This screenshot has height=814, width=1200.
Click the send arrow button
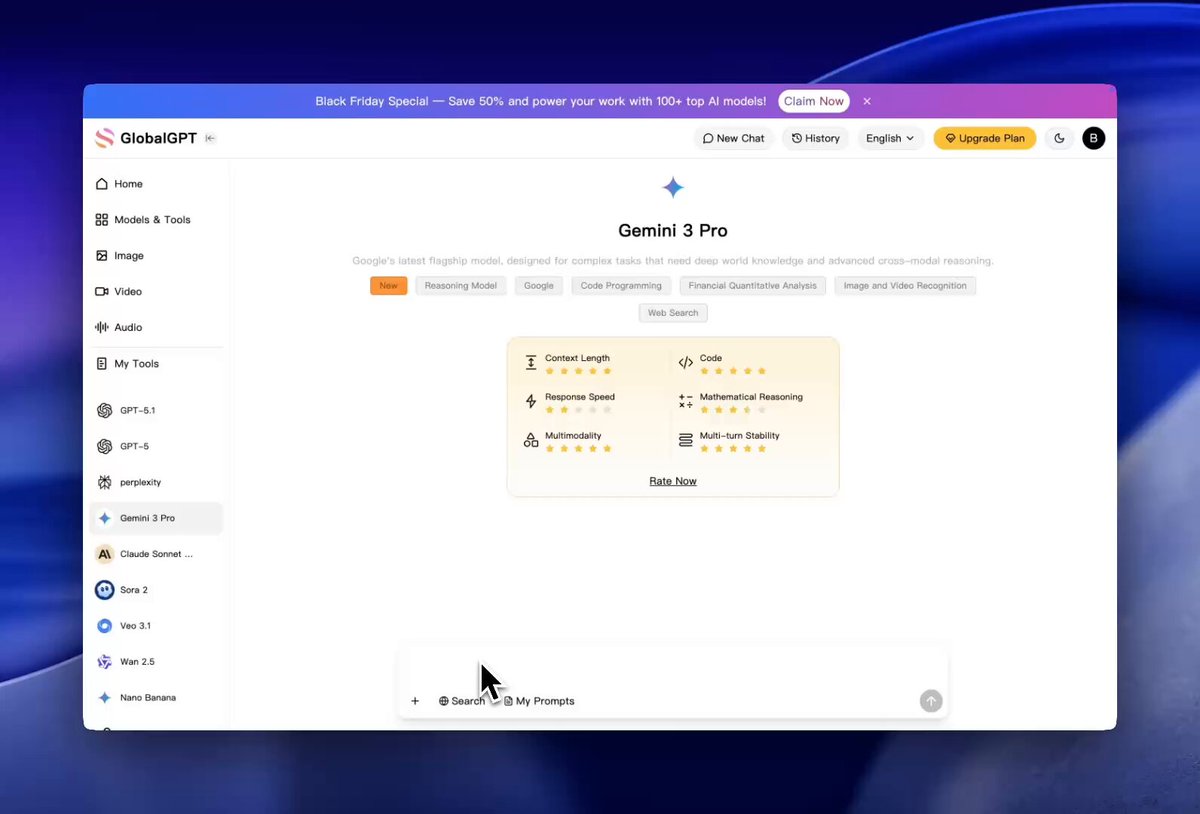click(x=931, y=701)
